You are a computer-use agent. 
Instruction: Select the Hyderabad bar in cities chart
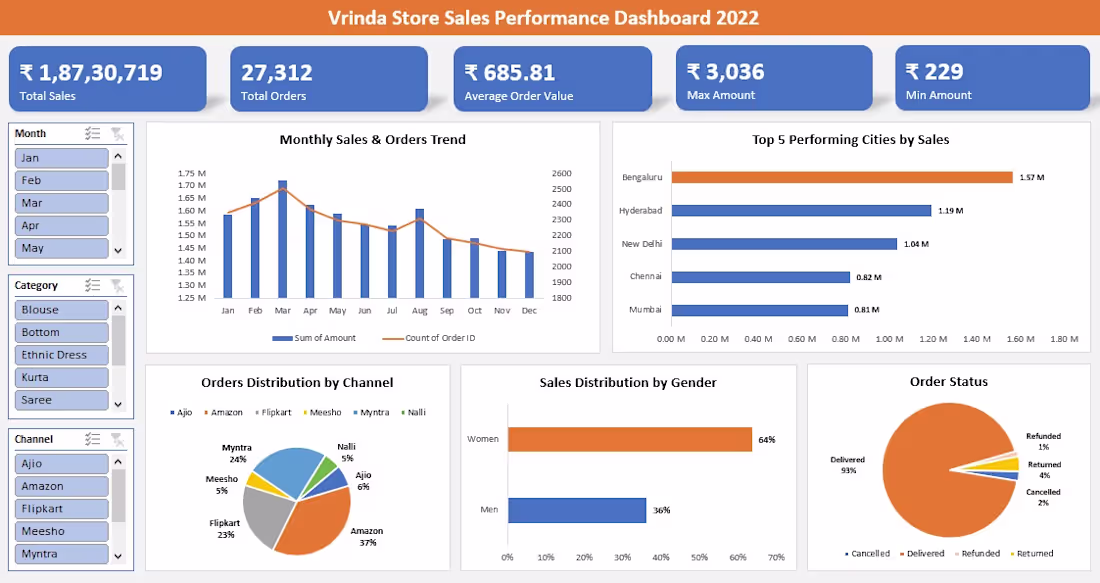[x=801, y=210]
